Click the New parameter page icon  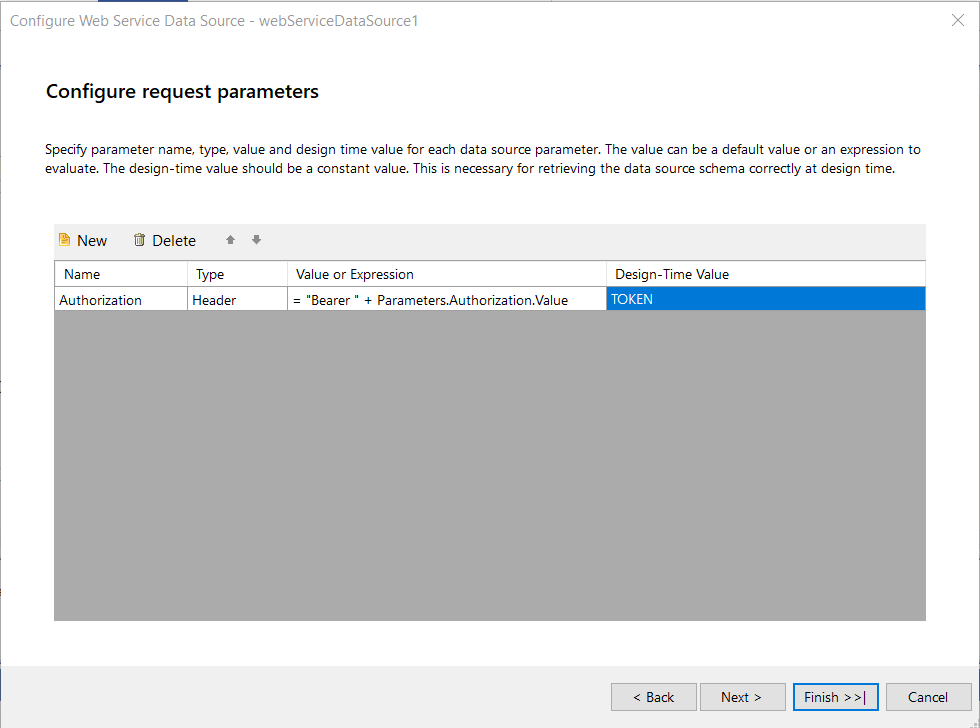click(x=65, y=240)
